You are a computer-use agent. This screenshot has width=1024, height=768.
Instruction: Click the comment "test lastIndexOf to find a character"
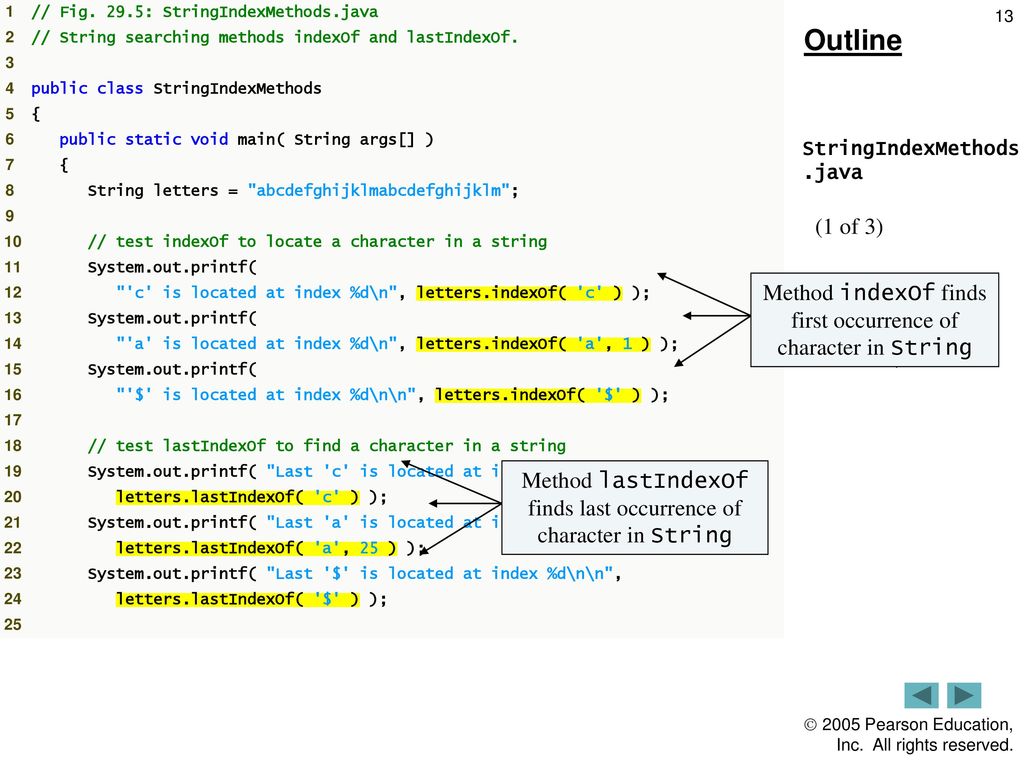click(327, 446)
